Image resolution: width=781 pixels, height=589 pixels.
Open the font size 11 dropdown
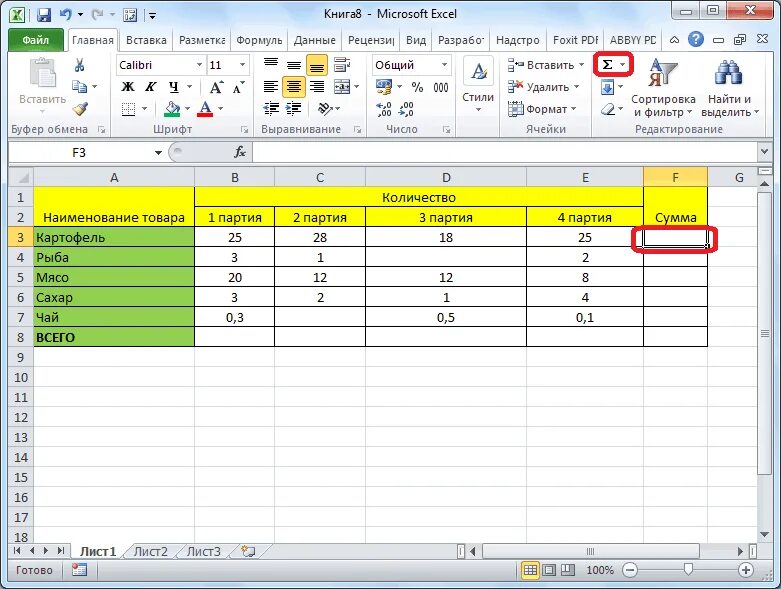pyautogui.click(x=242, y=65)
